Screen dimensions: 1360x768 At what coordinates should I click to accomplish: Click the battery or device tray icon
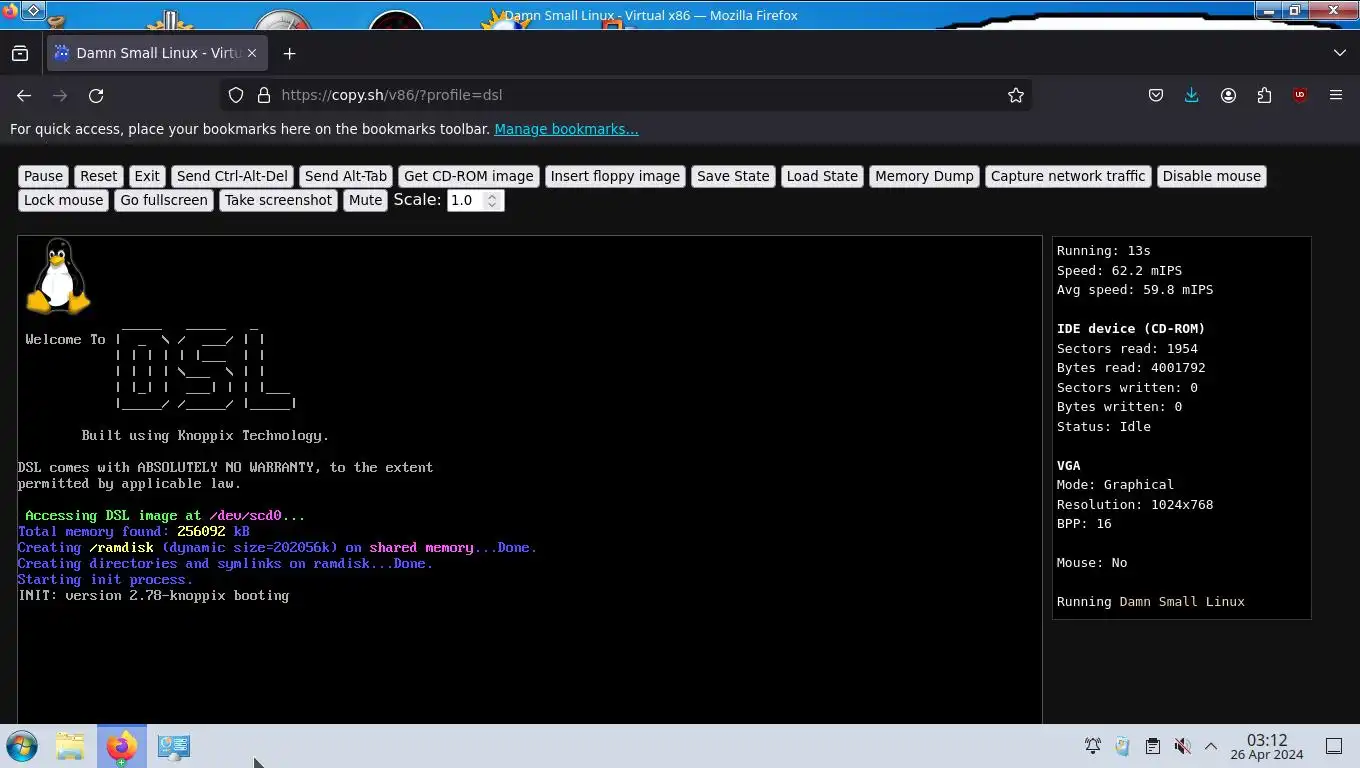(x=1122, y=746)
